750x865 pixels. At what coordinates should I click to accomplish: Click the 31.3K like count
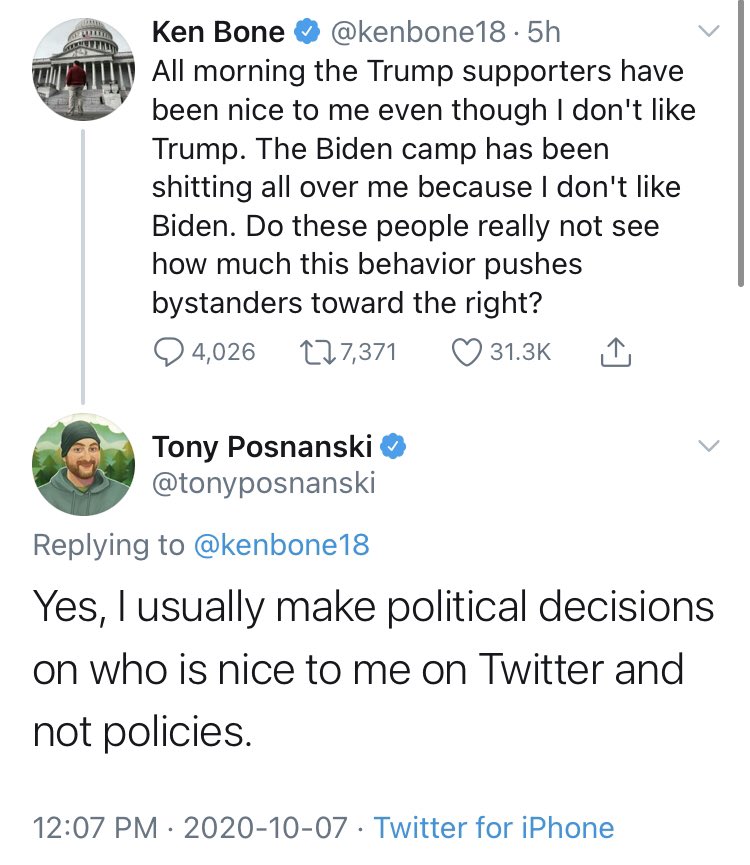pyautogui.click(x=518, y=352)
